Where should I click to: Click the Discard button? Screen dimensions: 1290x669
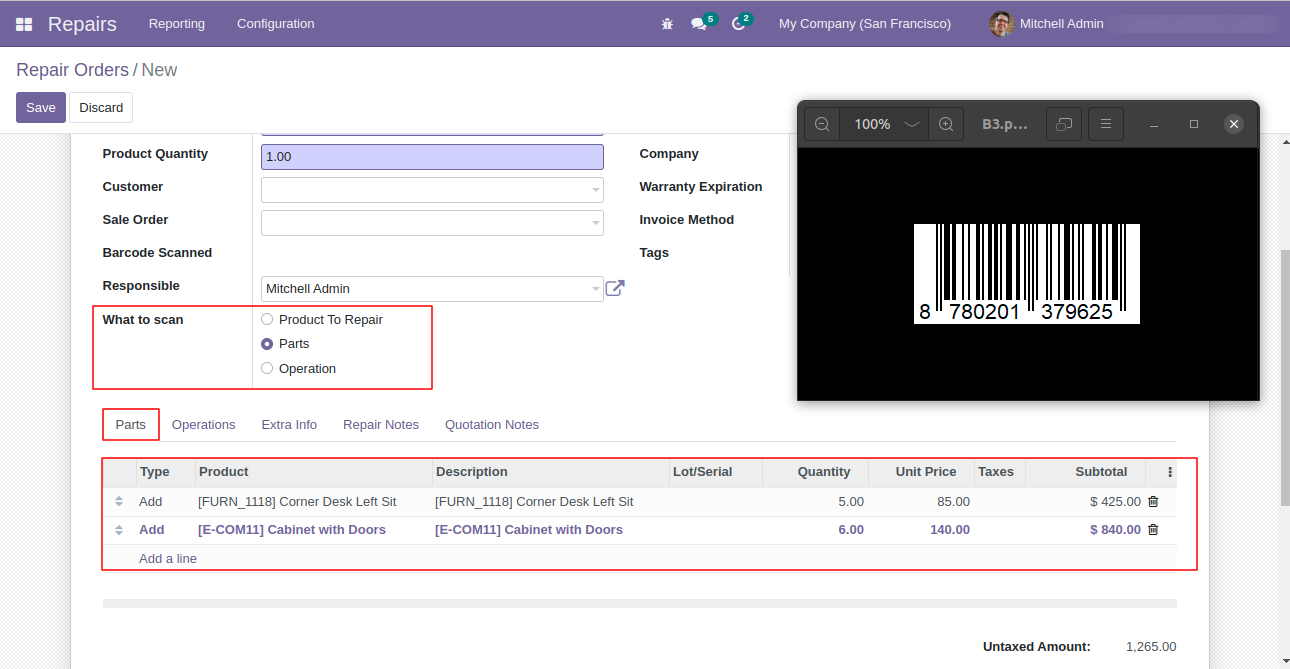(x=101, y=108)
